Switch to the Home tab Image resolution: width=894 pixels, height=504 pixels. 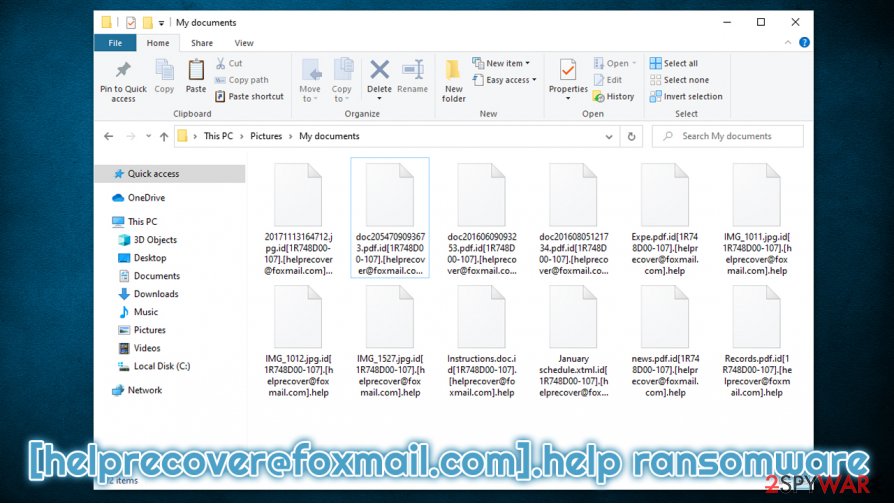(x=158, y=43)
